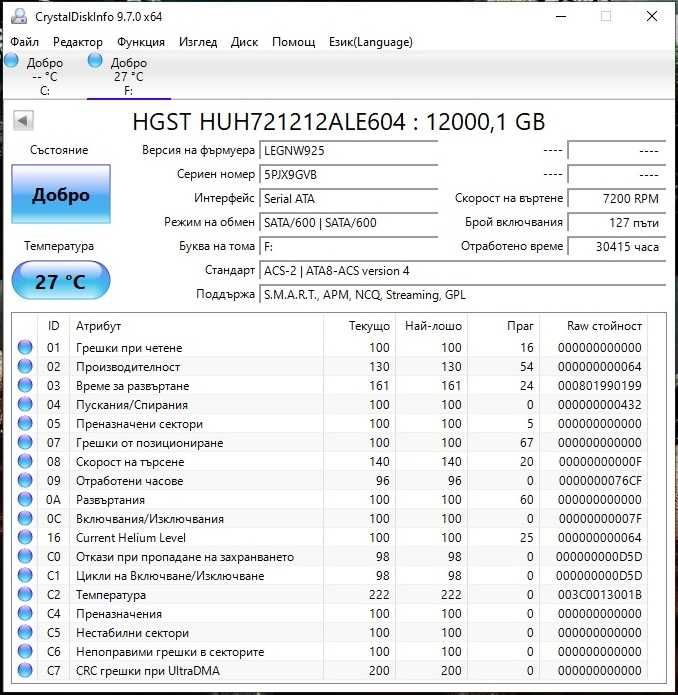Viewport: 678px width, 695px height.
Task: Click the 27 °C temperature button
Action: click(x=61, y=281)
